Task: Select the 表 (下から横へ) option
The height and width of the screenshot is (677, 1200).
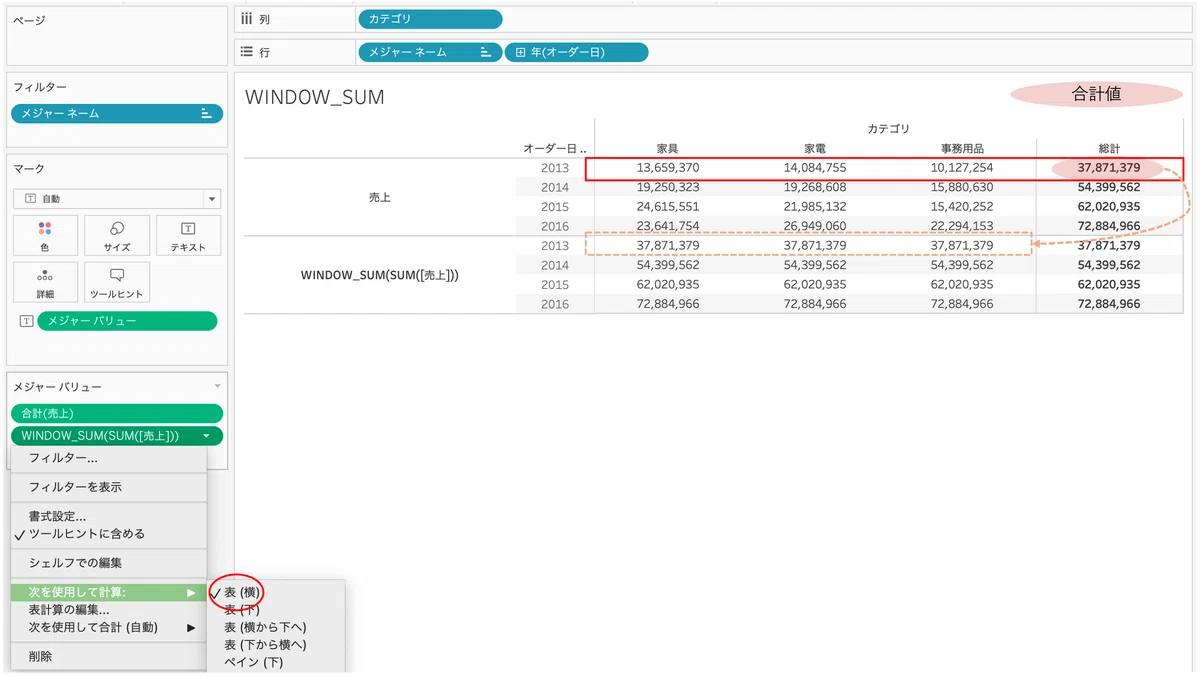Action: 264,644
